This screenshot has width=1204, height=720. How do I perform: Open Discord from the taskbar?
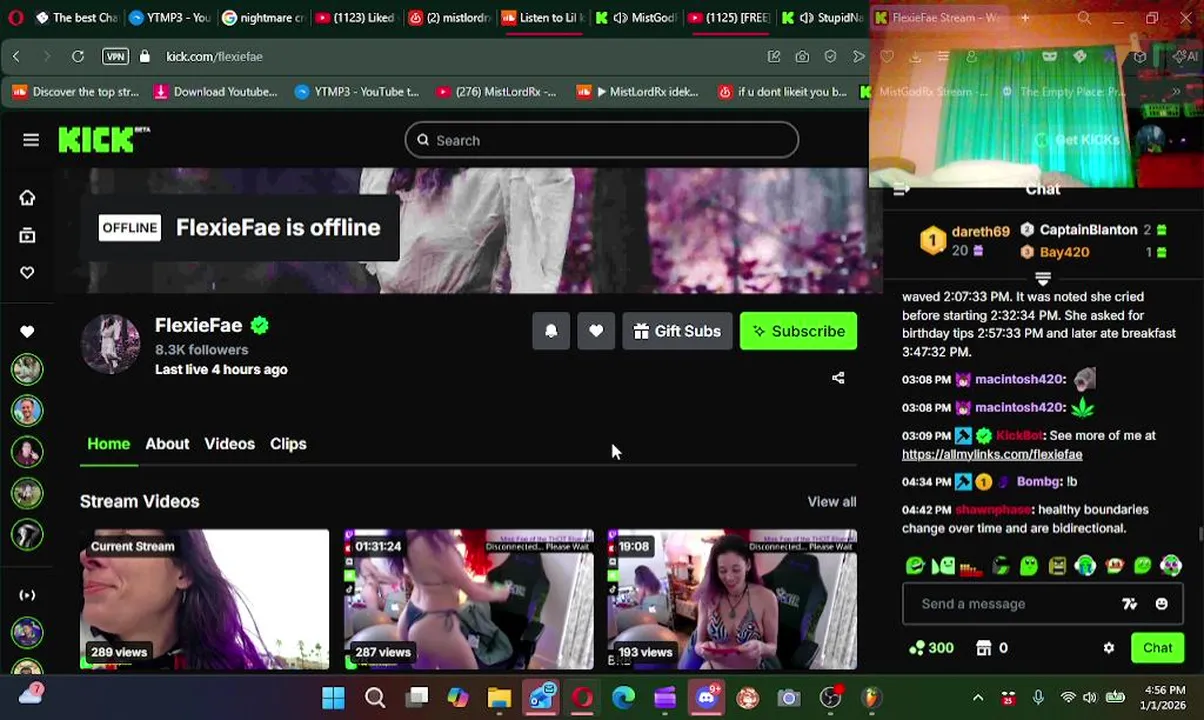click(707, 698)
